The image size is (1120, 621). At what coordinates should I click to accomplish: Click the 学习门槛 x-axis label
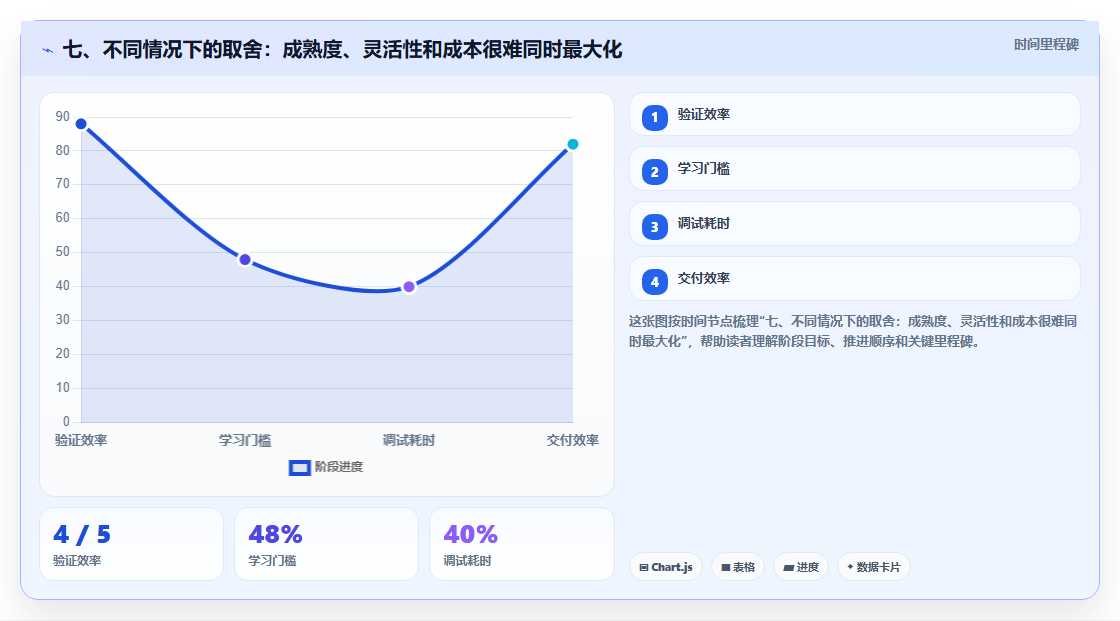point(245,440)
